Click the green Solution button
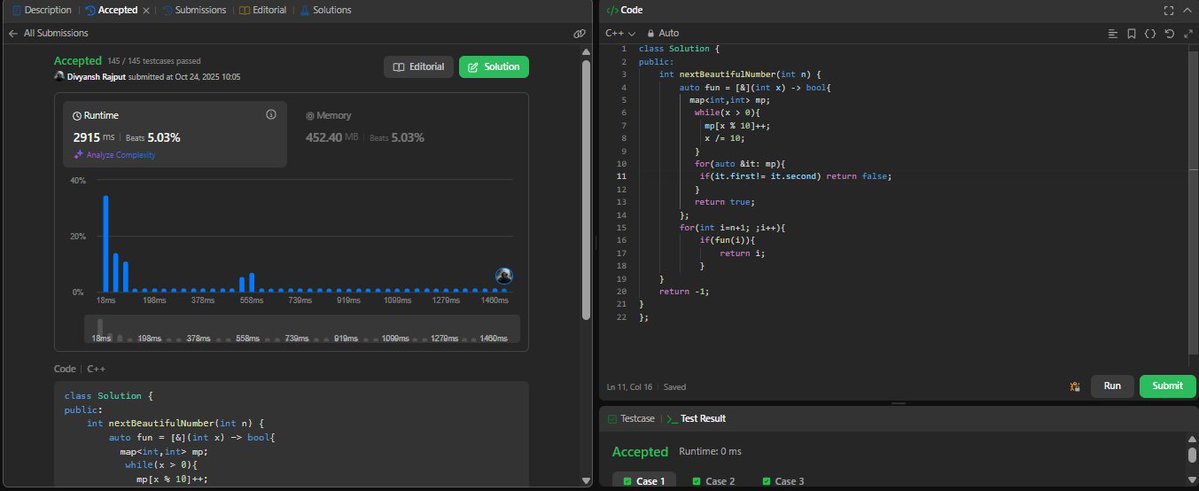Screen dimensions: 1199x491 coord(493,67)
